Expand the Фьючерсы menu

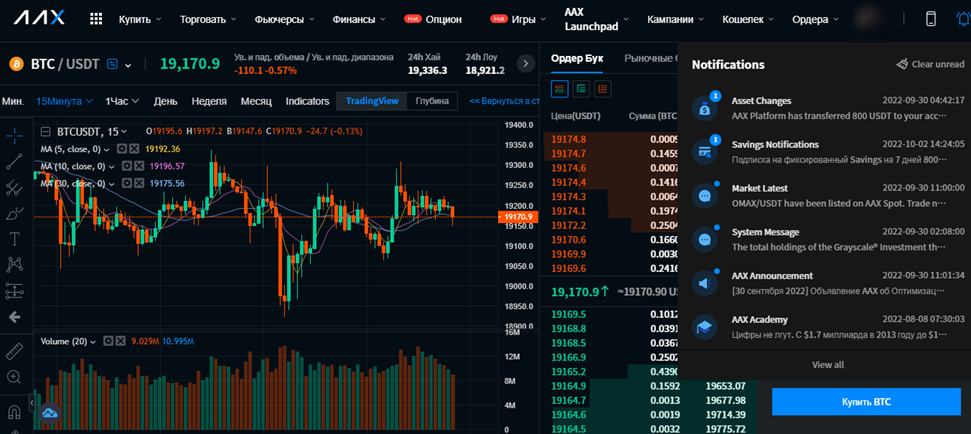(284, 19)
